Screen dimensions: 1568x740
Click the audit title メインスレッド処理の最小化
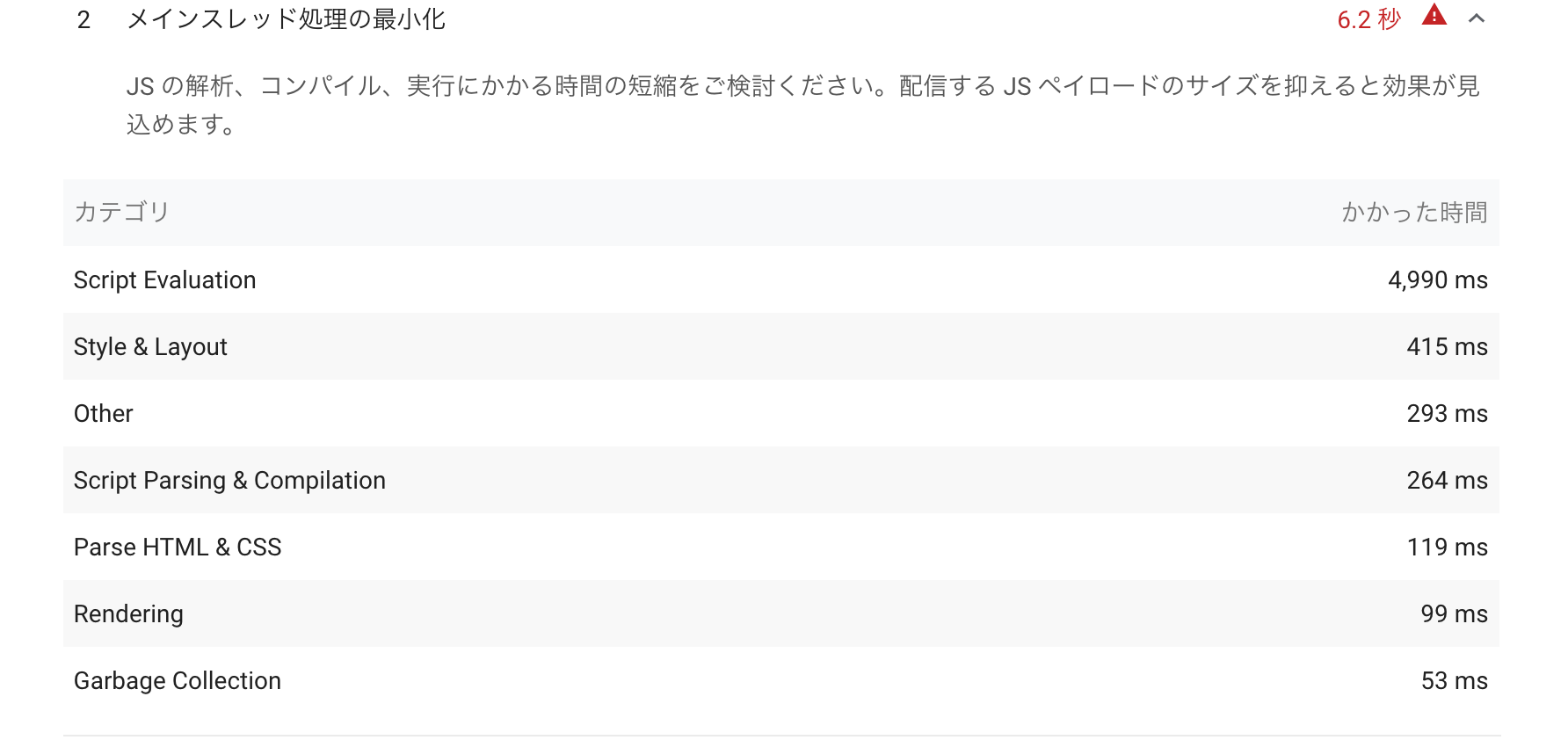(287, 18)
